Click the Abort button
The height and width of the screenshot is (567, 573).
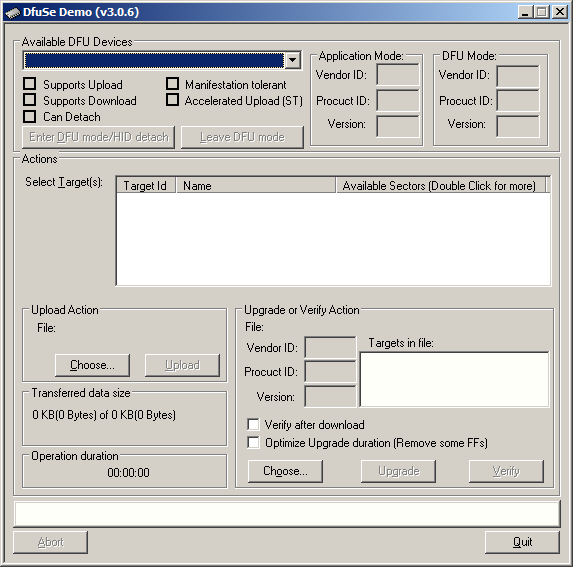click(x=50, y=542)
